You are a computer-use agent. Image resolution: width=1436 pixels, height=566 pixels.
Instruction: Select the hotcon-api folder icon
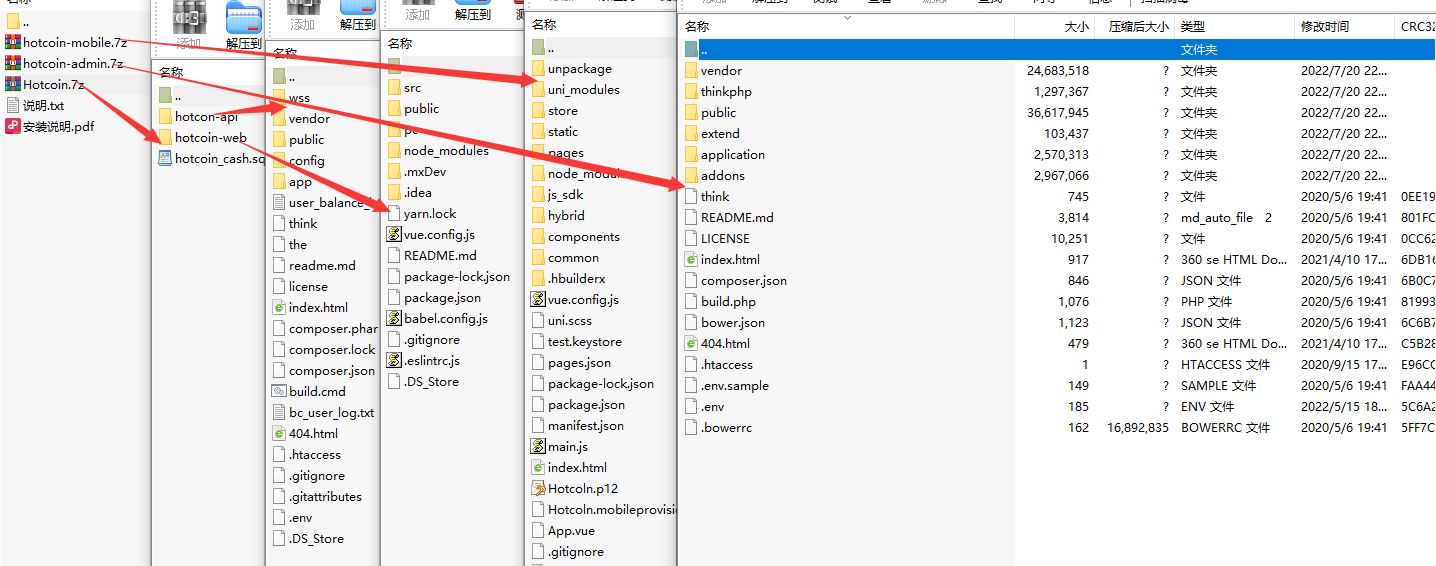[x=165, y=116]
